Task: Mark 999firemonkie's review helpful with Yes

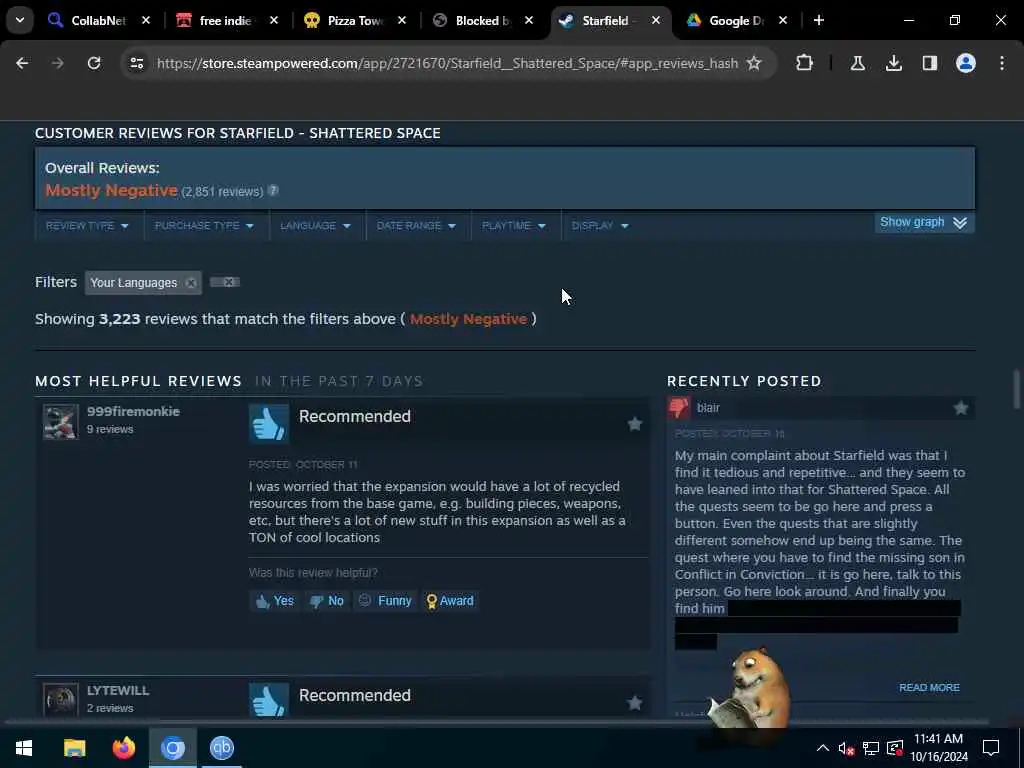Action: pos(275,601)
